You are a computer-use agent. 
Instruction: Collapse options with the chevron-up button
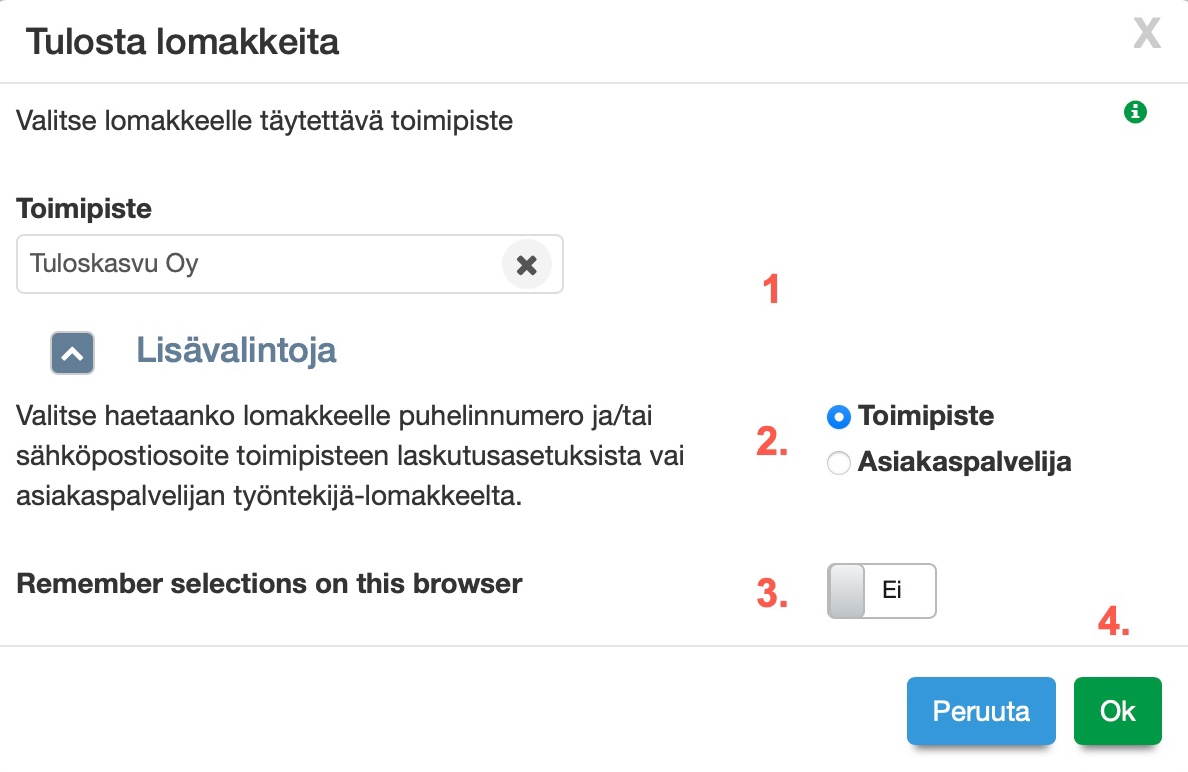pos(72,352)
